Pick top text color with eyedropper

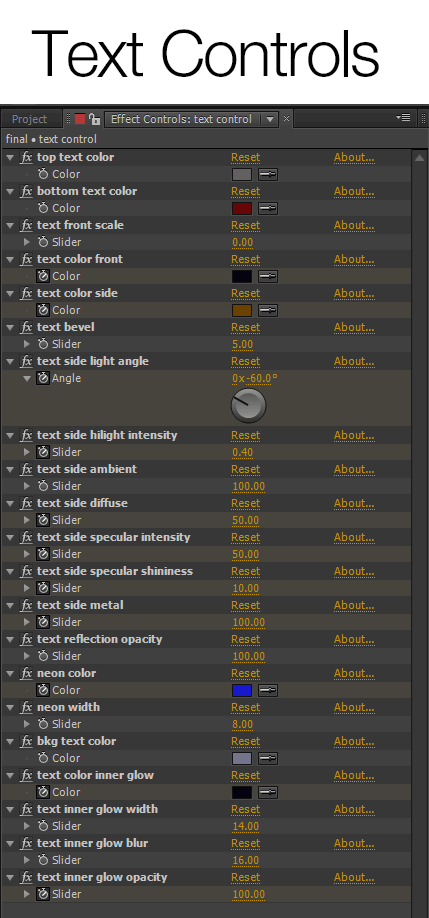pos(268,174)
